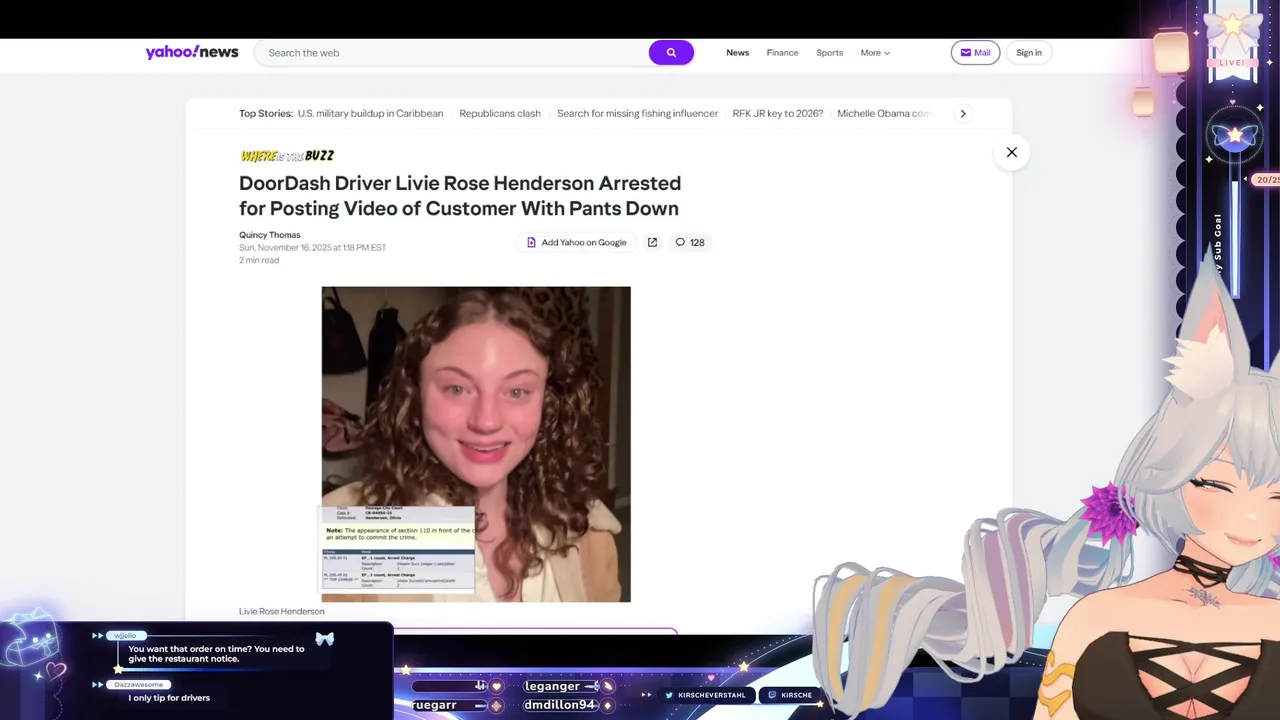Close the article with the X button
Screen dimensions: 1280x720
tap(1011, 152)
